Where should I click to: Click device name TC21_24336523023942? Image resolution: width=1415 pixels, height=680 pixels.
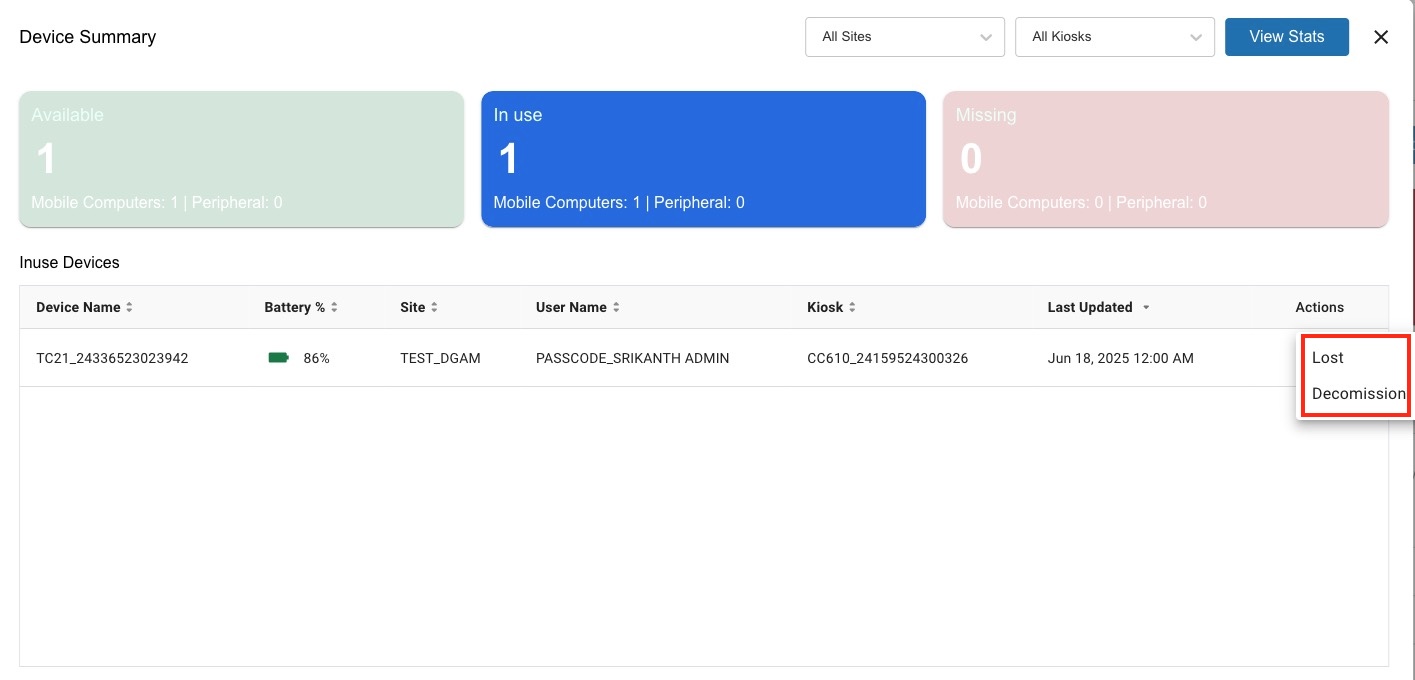pos(112,358)
